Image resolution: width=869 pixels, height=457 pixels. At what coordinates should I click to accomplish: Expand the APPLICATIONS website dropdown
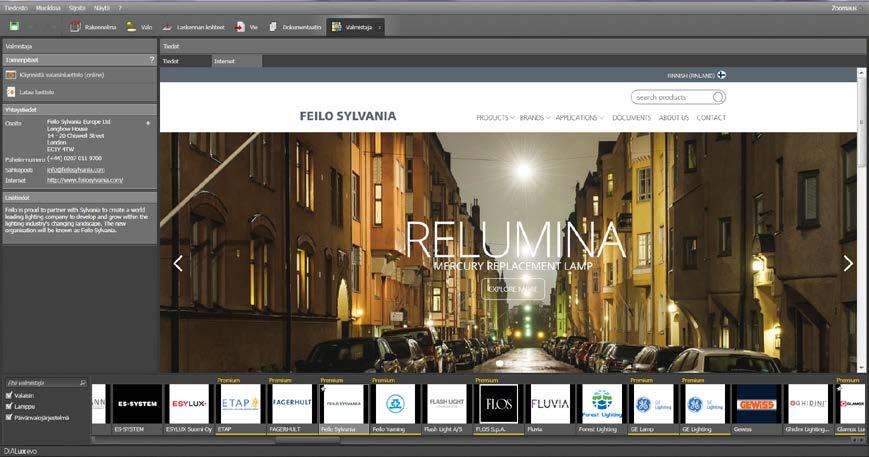coord(579,117)
